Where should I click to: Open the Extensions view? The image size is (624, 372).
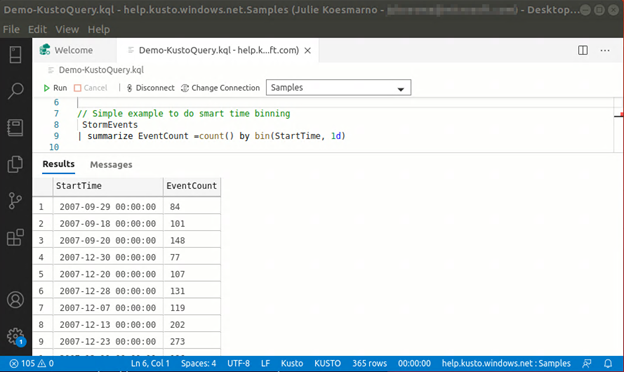pos(16,238)
